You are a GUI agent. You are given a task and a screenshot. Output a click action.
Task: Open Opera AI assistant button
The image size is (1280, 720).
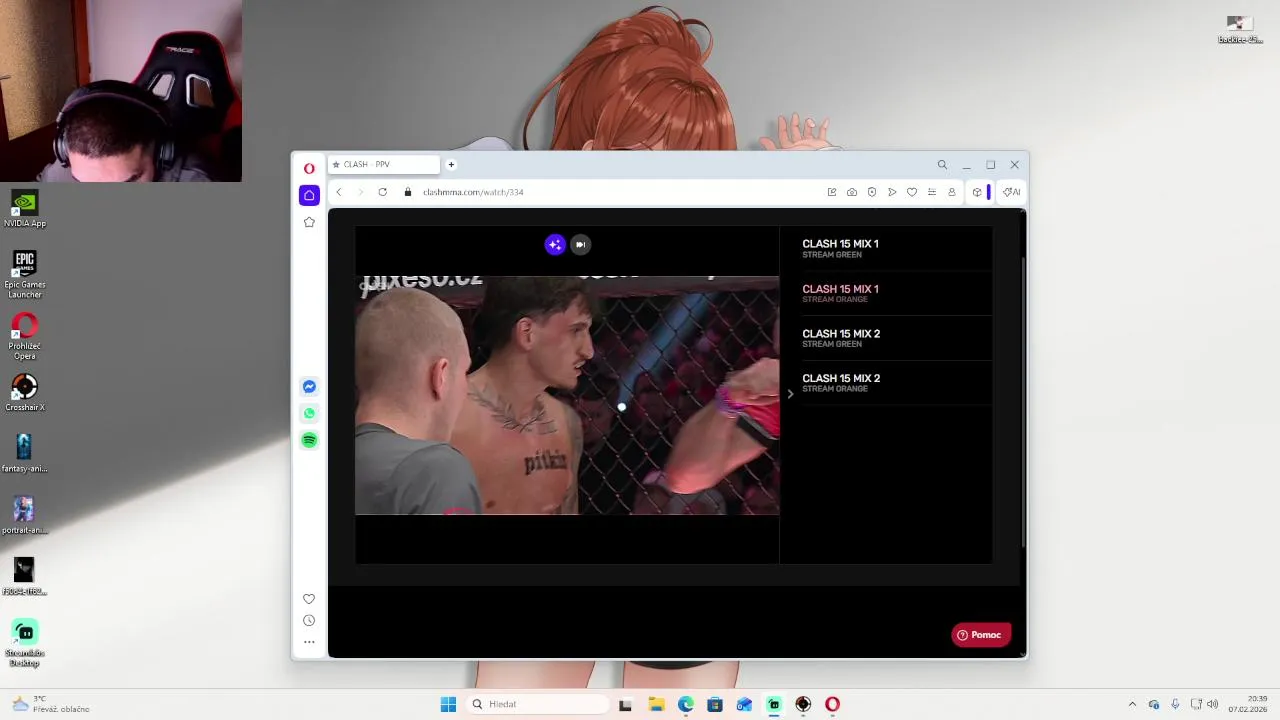[x=1012, y=192]
